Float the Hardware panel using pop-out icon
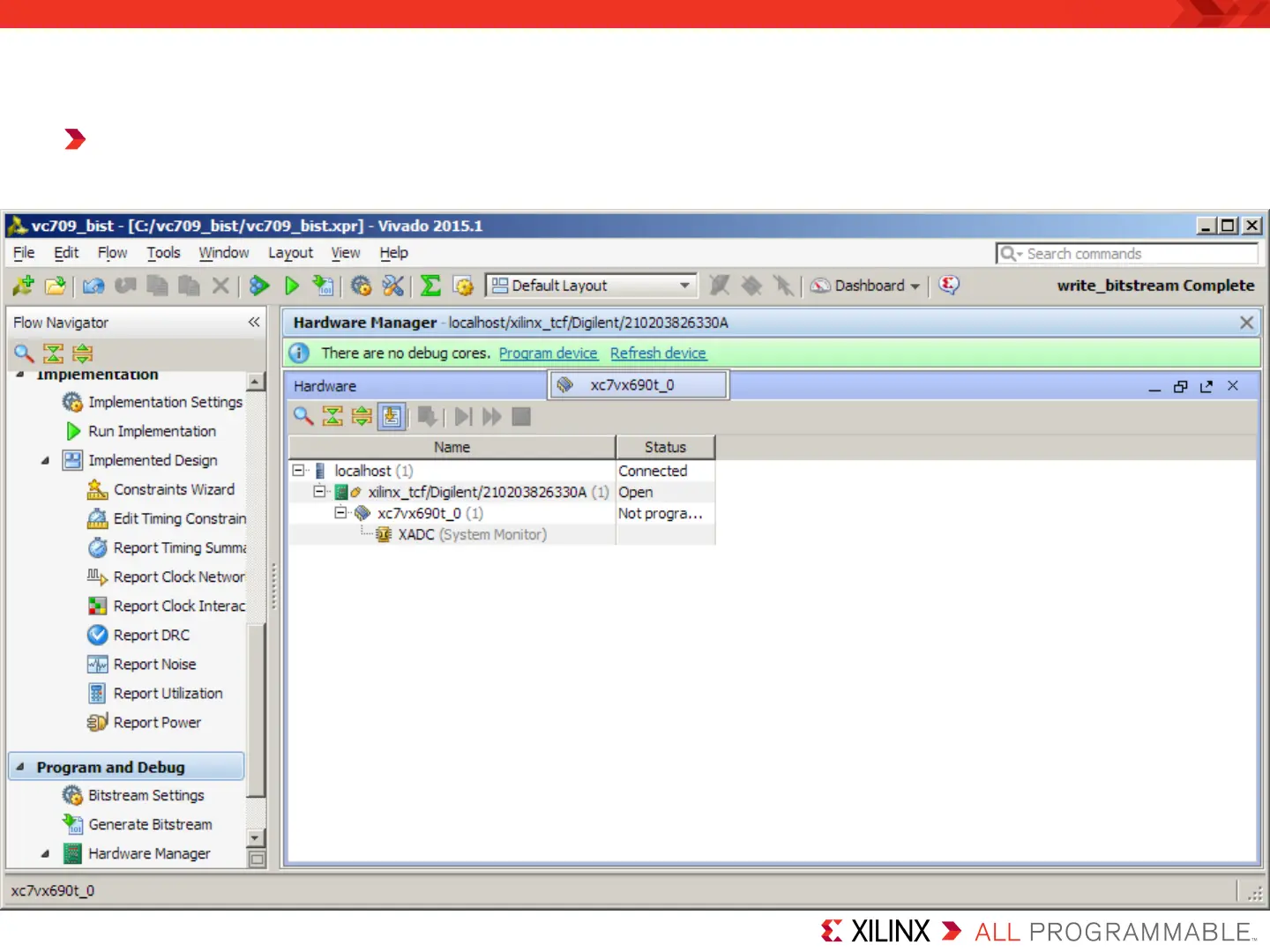Viewport: 1270px width, 952px height. [x=1206, y=386]
